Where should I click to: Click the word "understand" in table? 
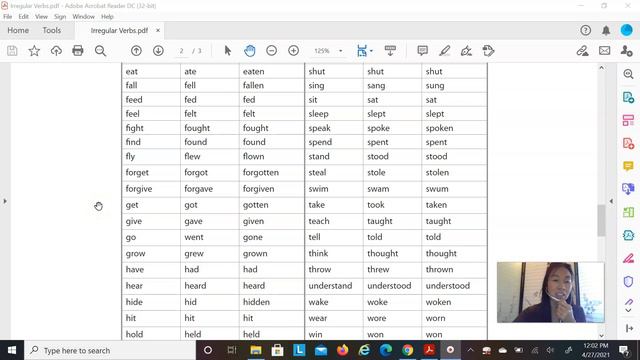[x=330, y=286]
